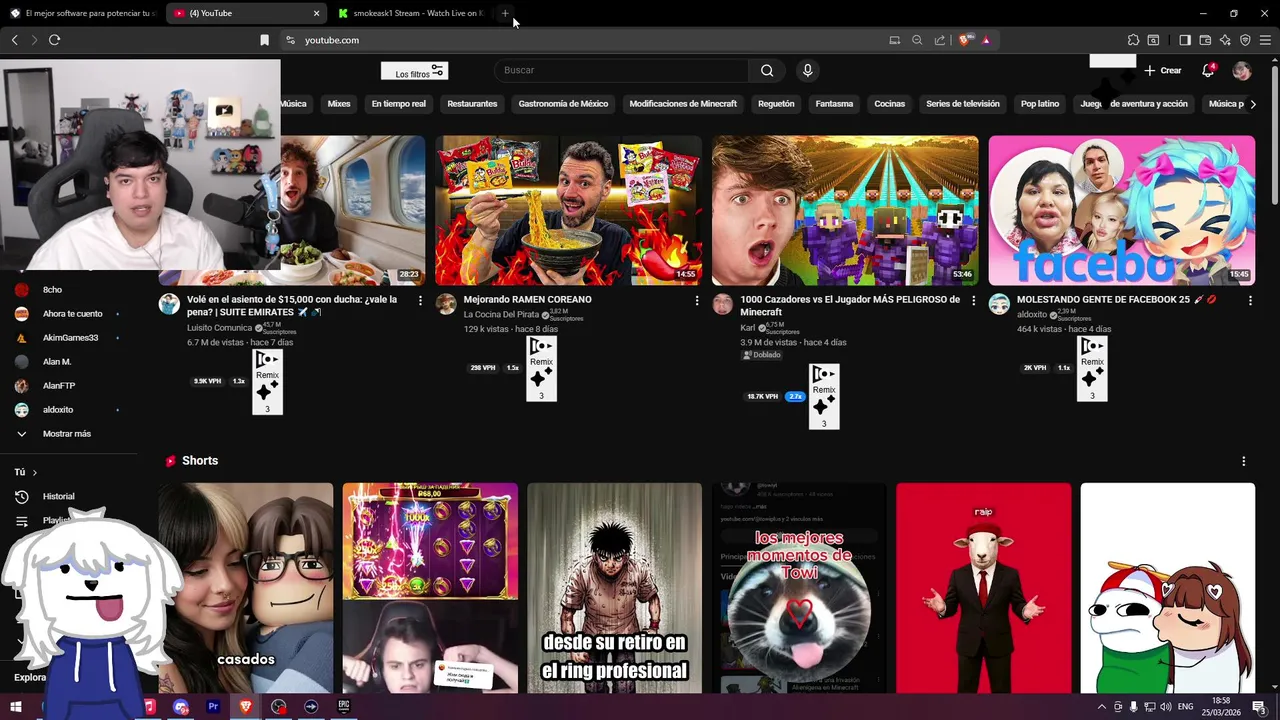This screenshot has width=1280, height=720.
Task: Select the Mixes category chip
Action: pyautogui.click(x=339, y=104)
